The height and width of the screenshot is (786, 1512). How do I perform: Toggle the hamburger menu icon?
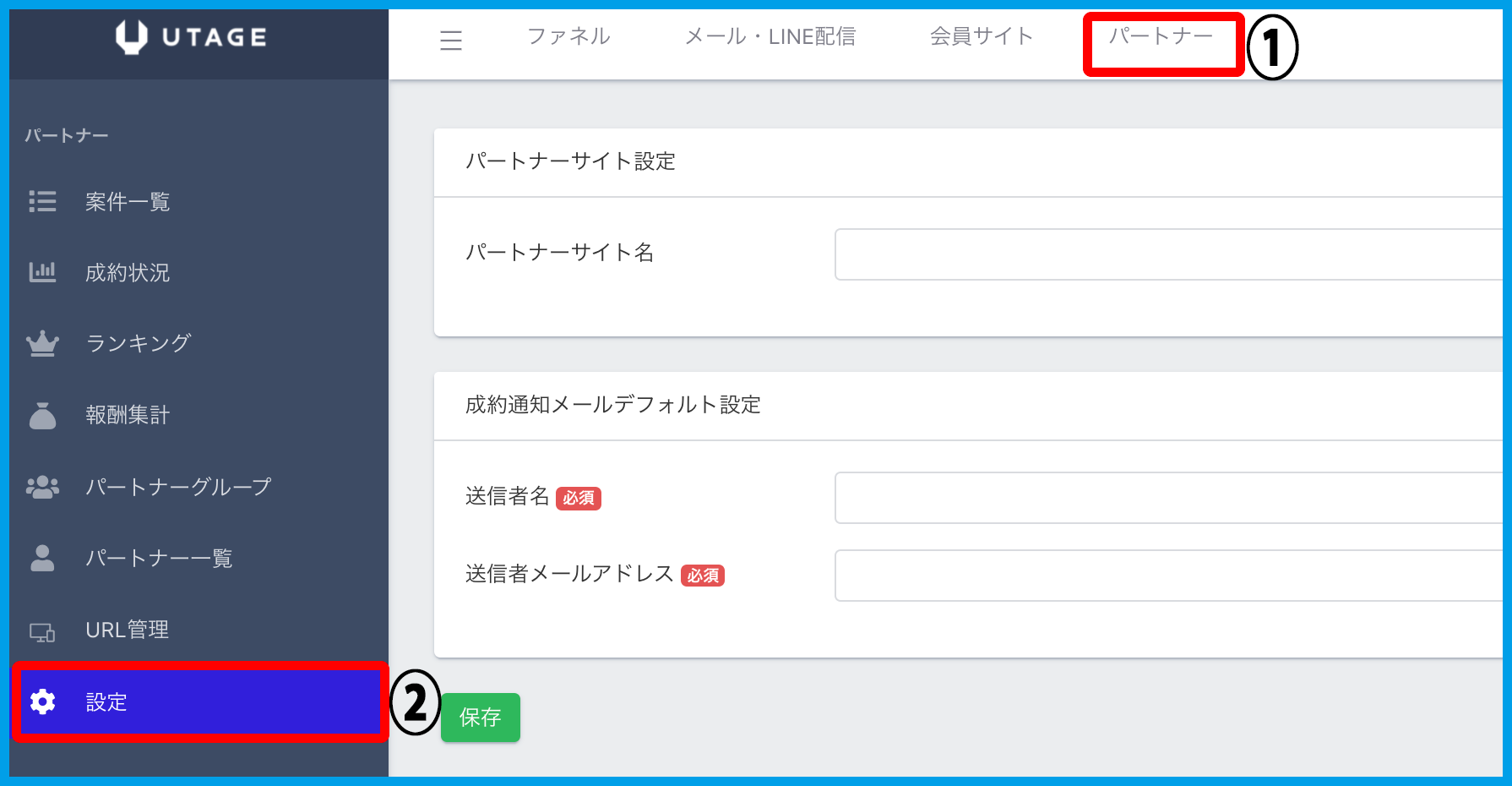[451, 40]
